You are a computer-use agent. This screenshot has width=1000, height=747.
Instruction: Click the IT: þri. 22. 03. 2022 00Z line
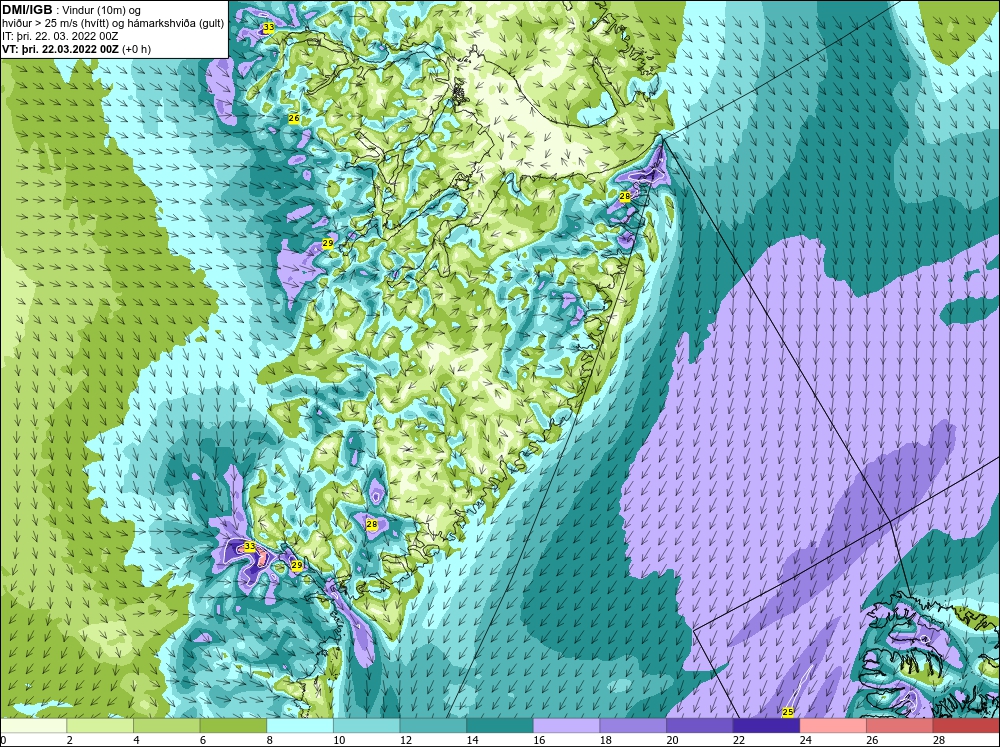[60, 36]
